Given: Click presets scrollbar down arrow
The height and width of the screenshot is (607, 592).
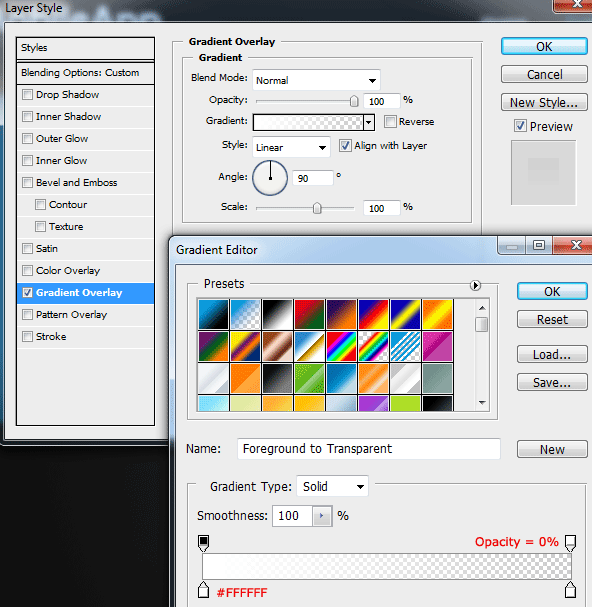Looking at the screenshot, I should pyautogui.click(x=482, y=403).
